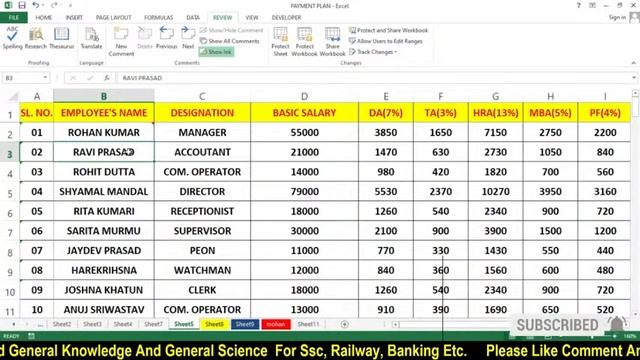
Task: Switch to blue Sheet9 tab
Action: 245,324
